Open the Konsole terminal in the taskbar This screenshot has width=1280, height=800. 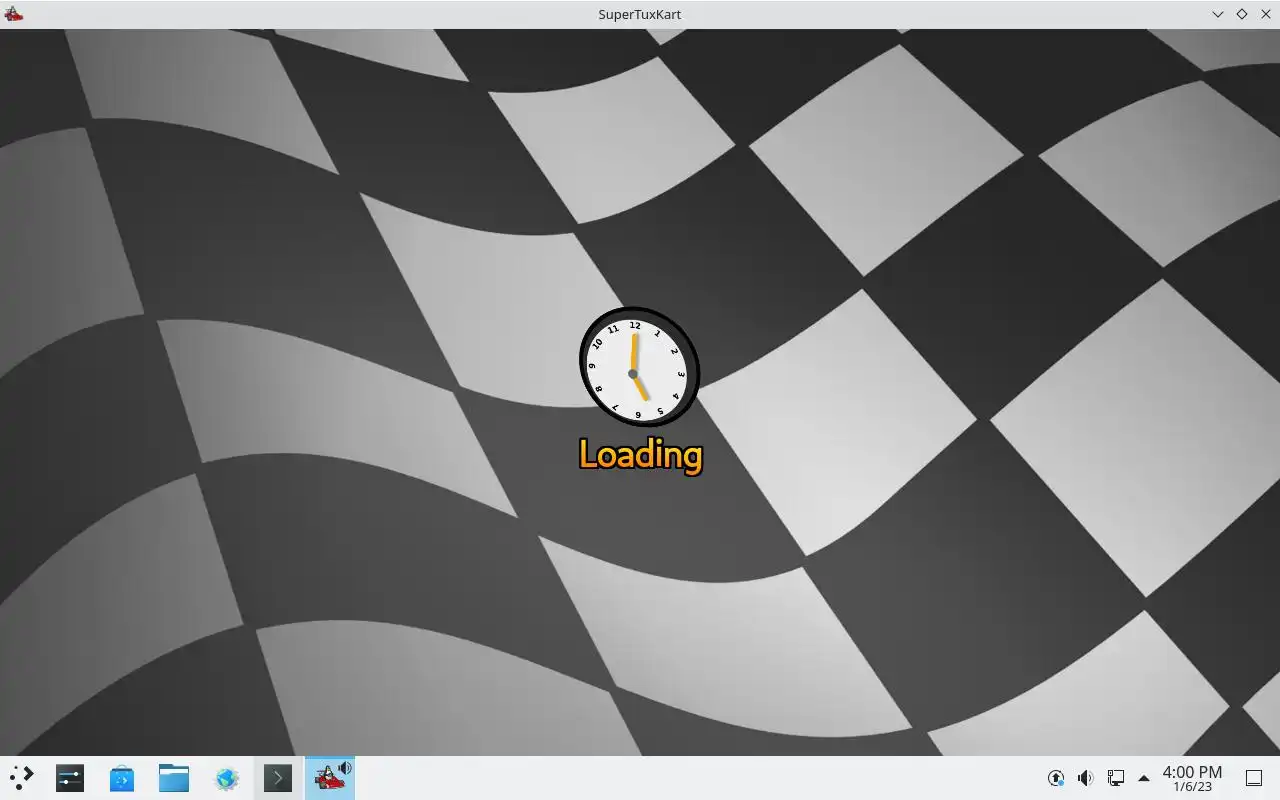click(278, 778)
